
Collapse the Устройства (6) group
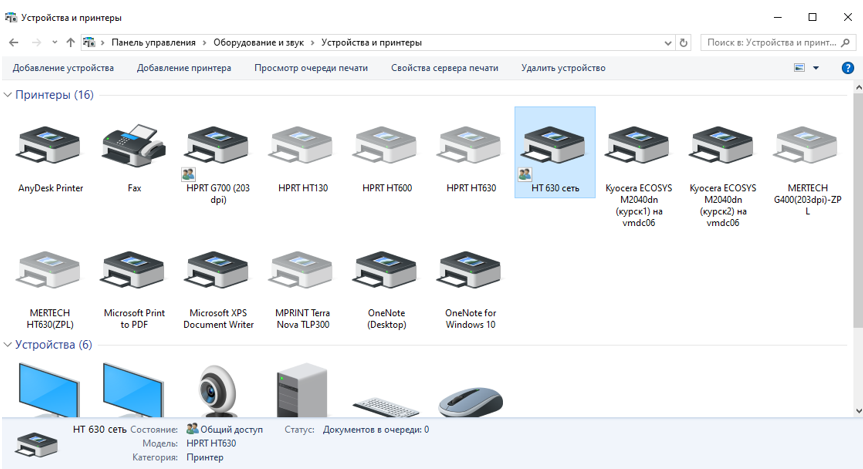(8, 345)
